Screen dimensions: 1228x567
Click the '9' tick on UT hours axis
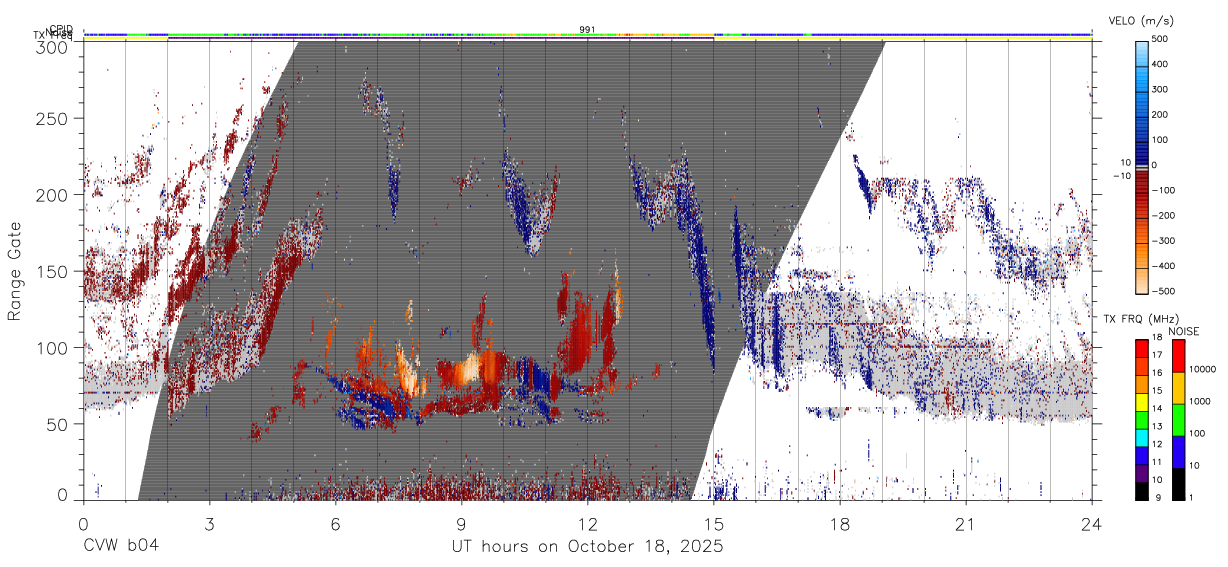point(462,523)
